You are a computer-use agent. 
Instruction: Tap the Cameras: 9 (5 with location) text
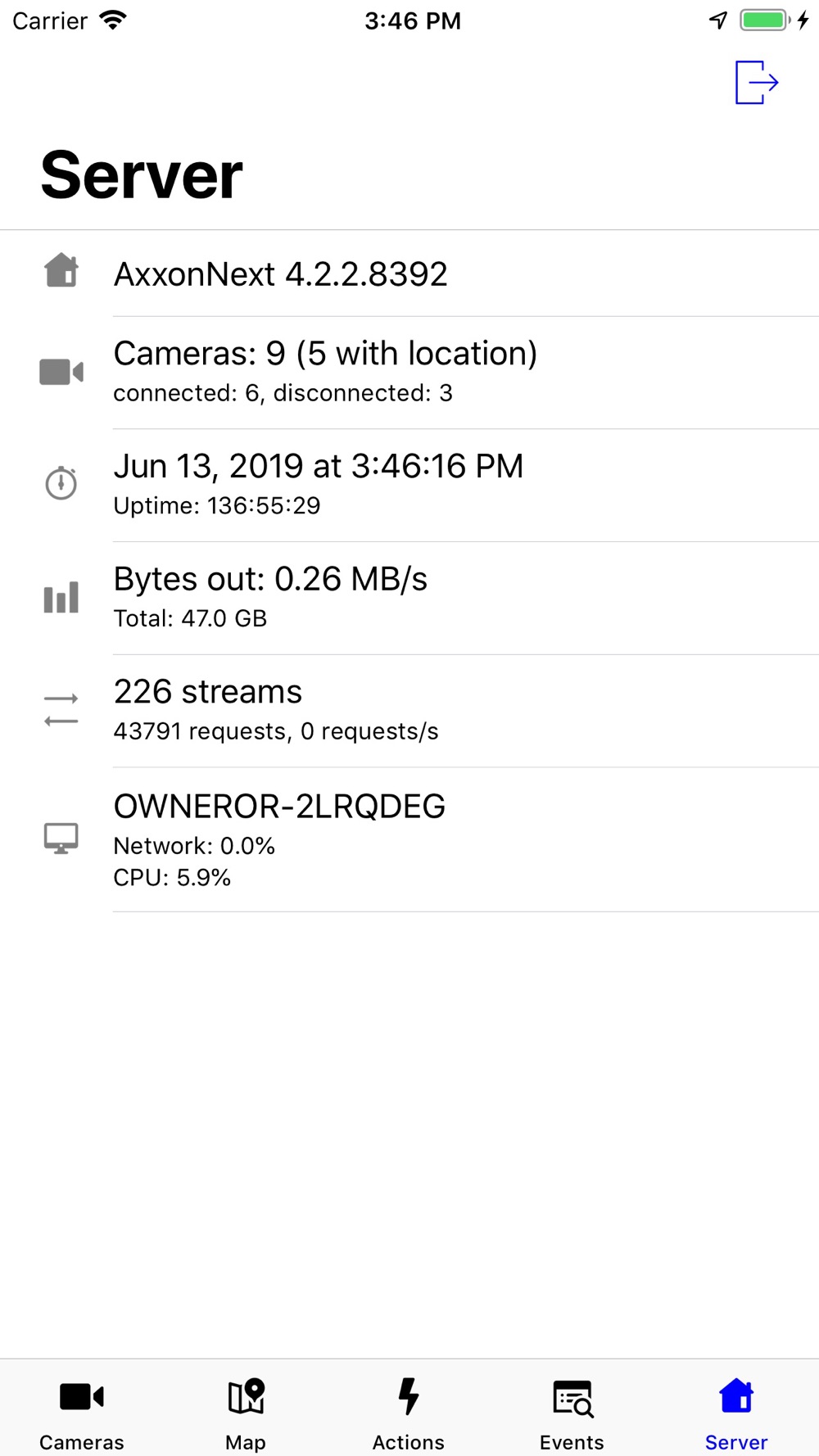(325, 354)
